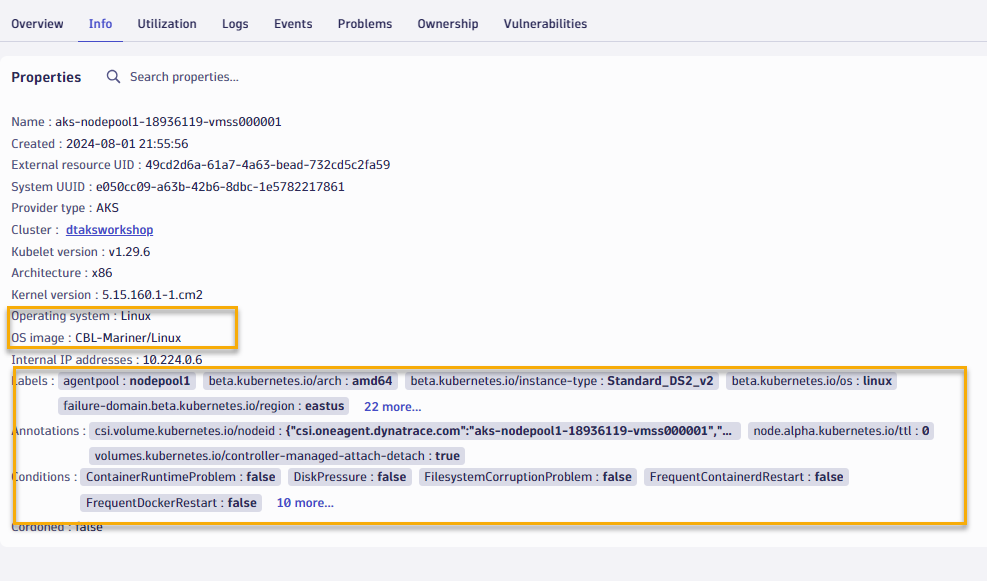Open the Ownership tab
Screen dimensions: 987x581
tap(448, 24)
